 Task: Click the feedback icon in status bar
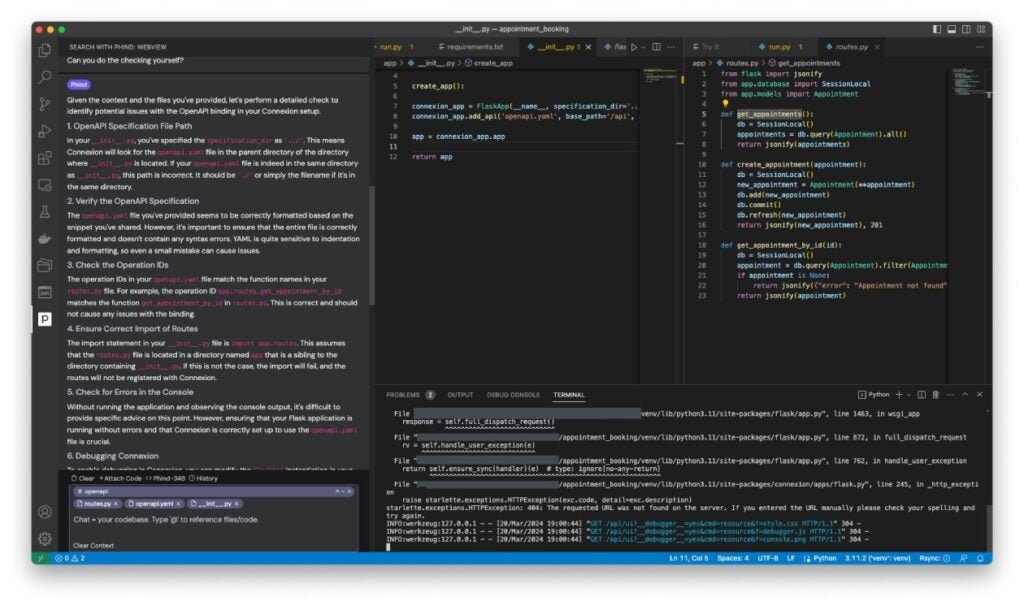tap(964, 558)
